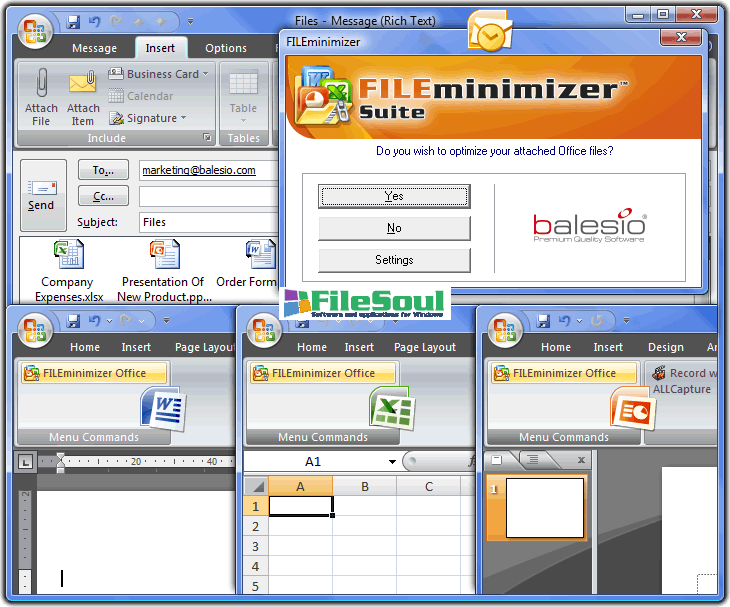Open the Options tab in Outlook

point(226,48)
